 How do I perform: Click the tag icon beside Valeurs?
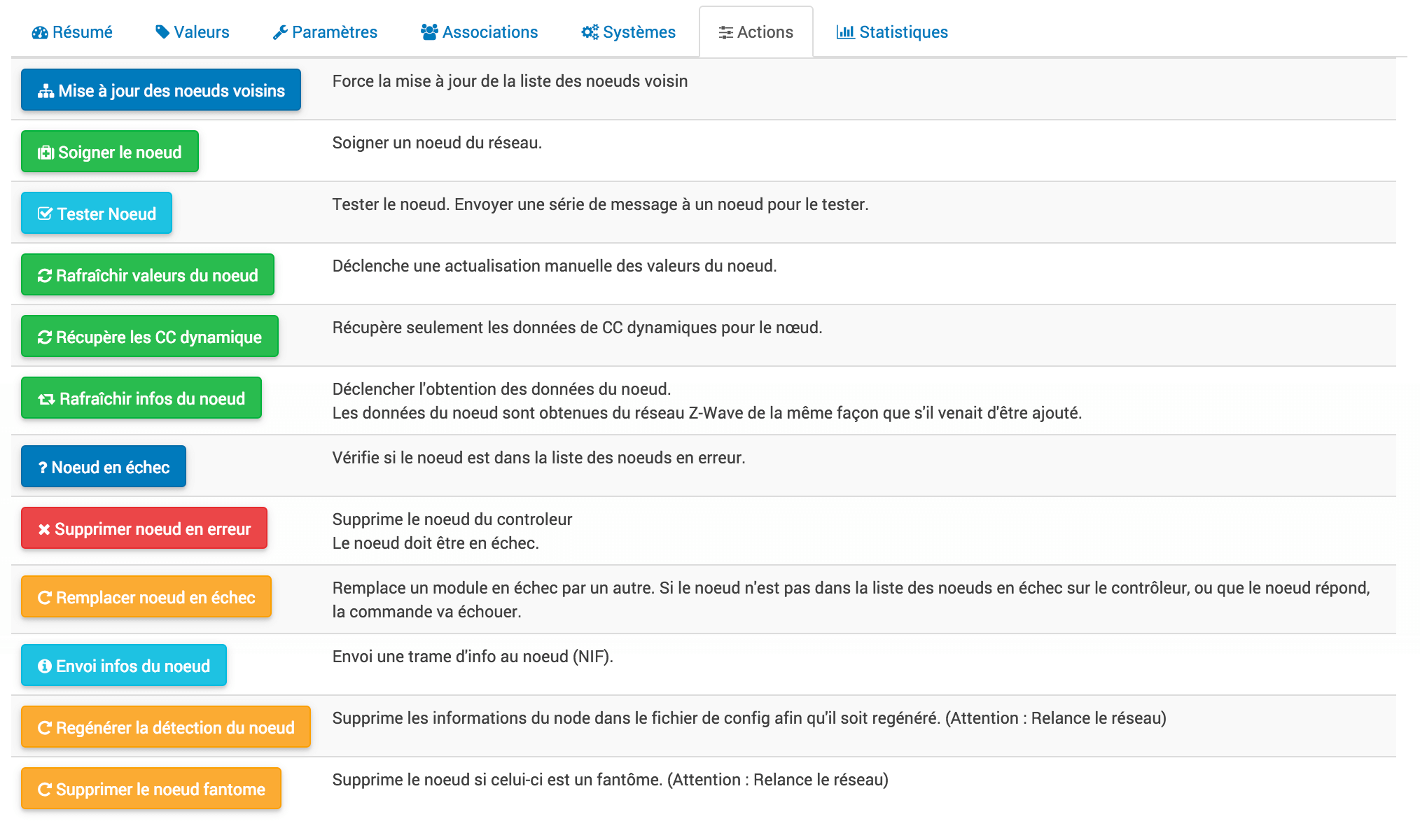click(x=162, y=32)
